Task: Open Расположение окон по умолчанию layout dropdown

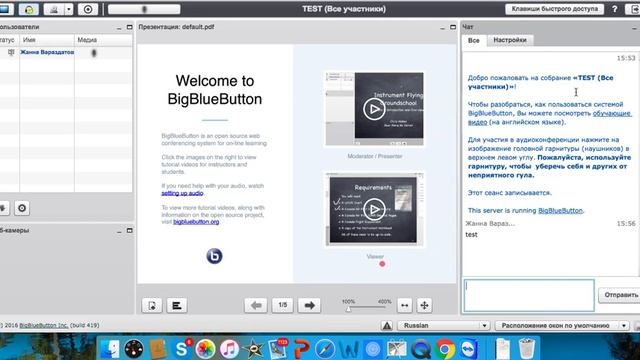Action: (562, 325)
